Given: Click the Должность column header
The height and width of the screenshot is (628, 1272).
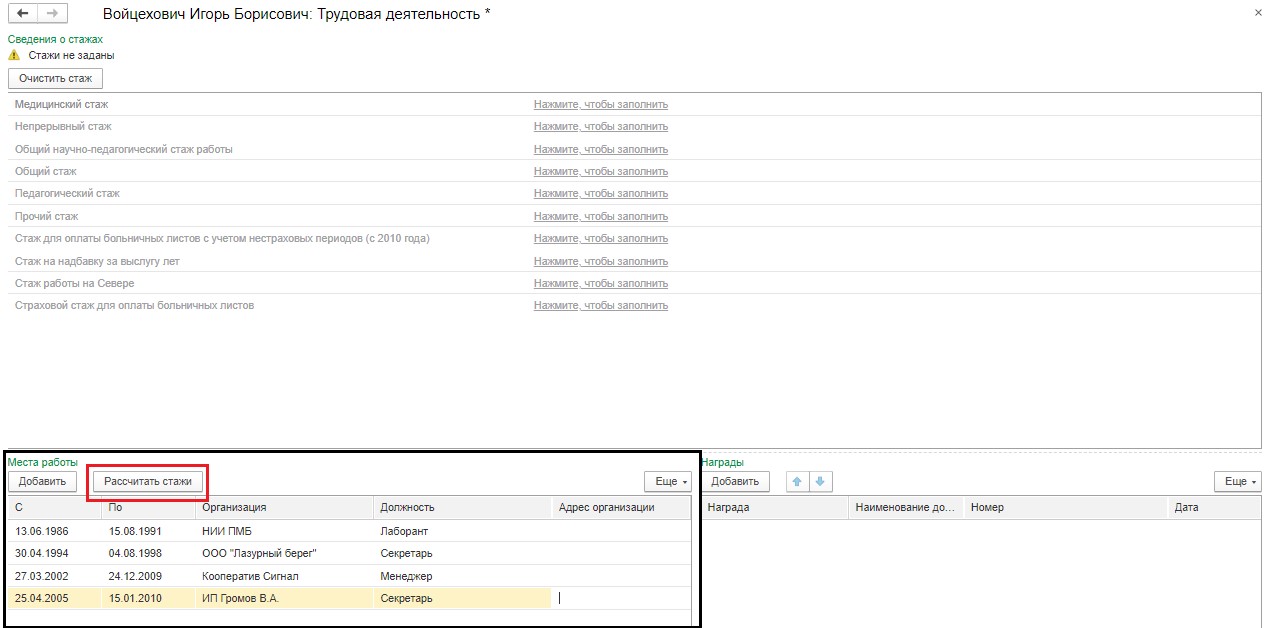Looking at the screenshot, I should [x=463, y=507].
